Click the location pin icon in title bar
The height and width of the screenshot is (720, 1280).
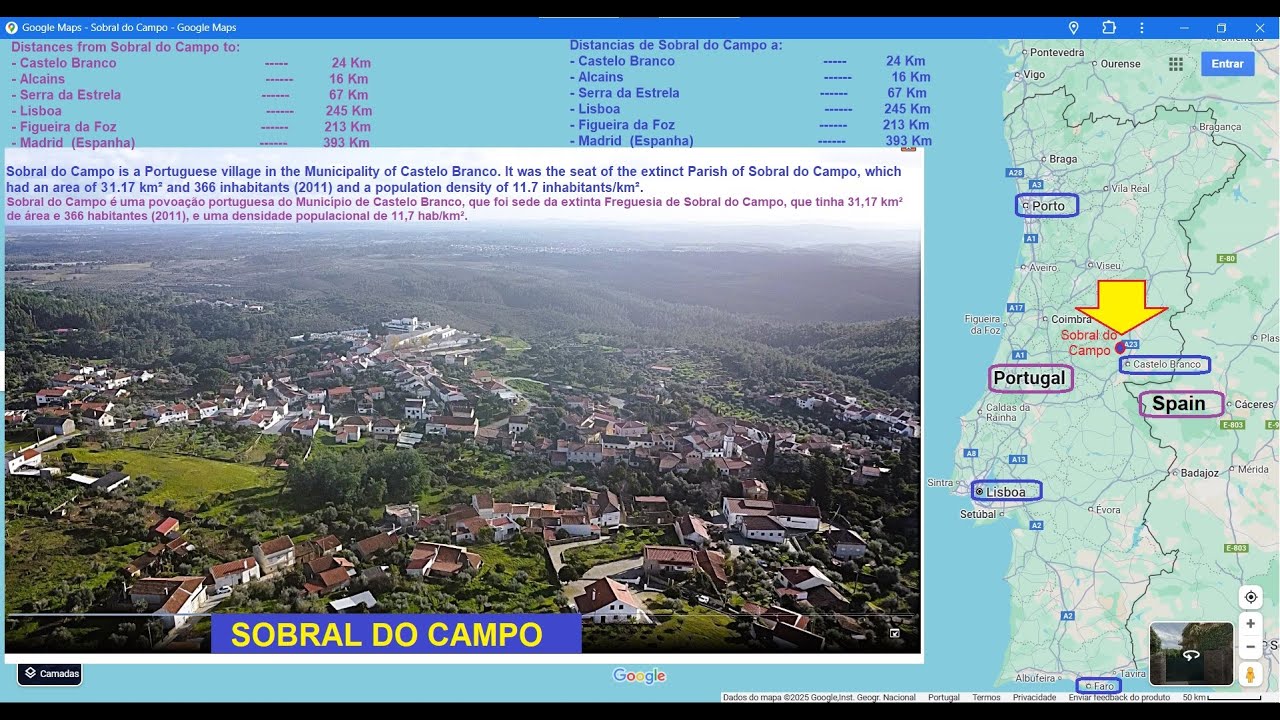tap(1074, 28)
